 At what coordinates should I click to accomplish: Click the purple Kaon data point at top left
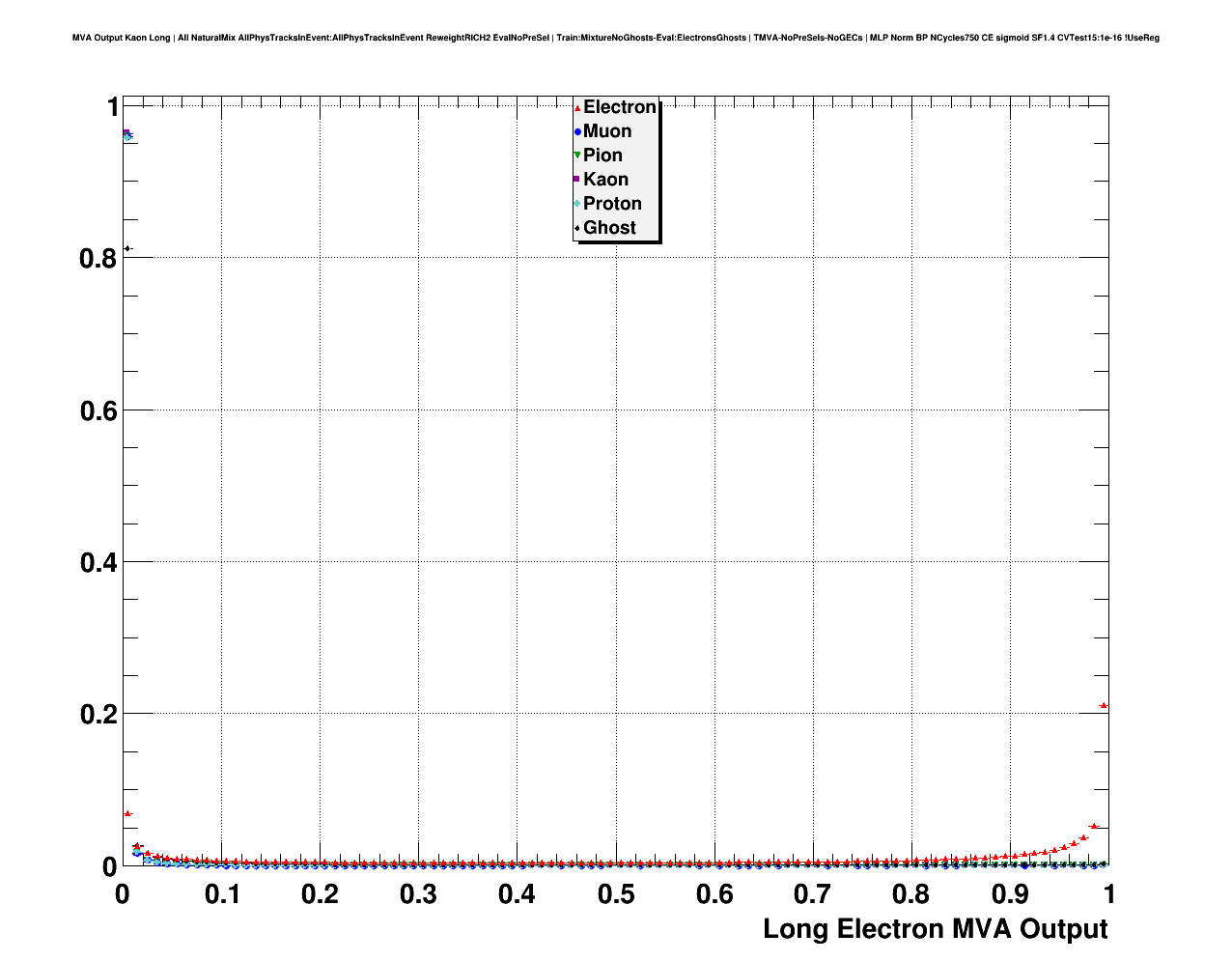pyautogui.click(x=126, y=133)
